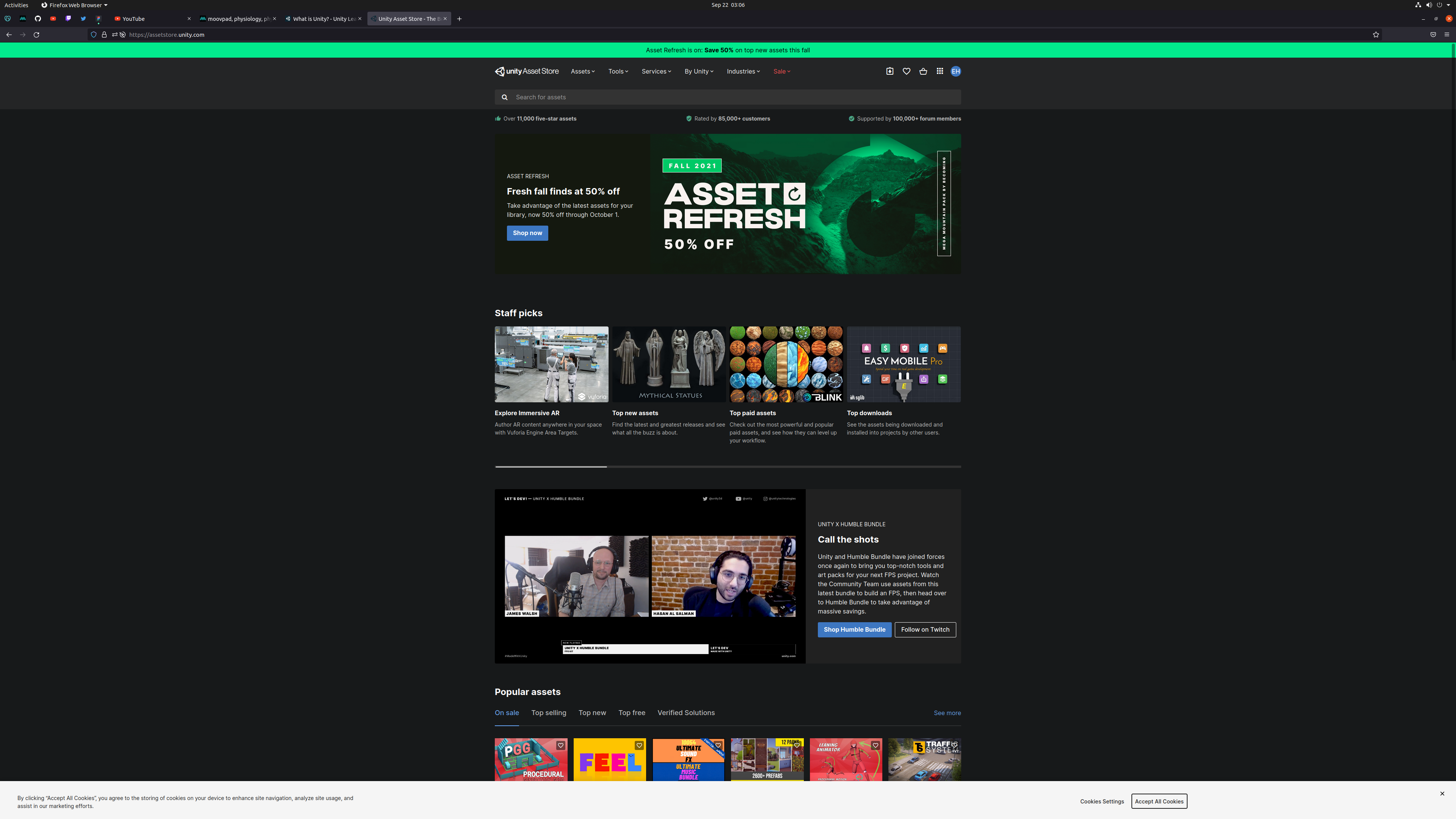1456x819 pixels.
Task: Click the tracking protection shield icon
Action: click(x=94, y=35)
